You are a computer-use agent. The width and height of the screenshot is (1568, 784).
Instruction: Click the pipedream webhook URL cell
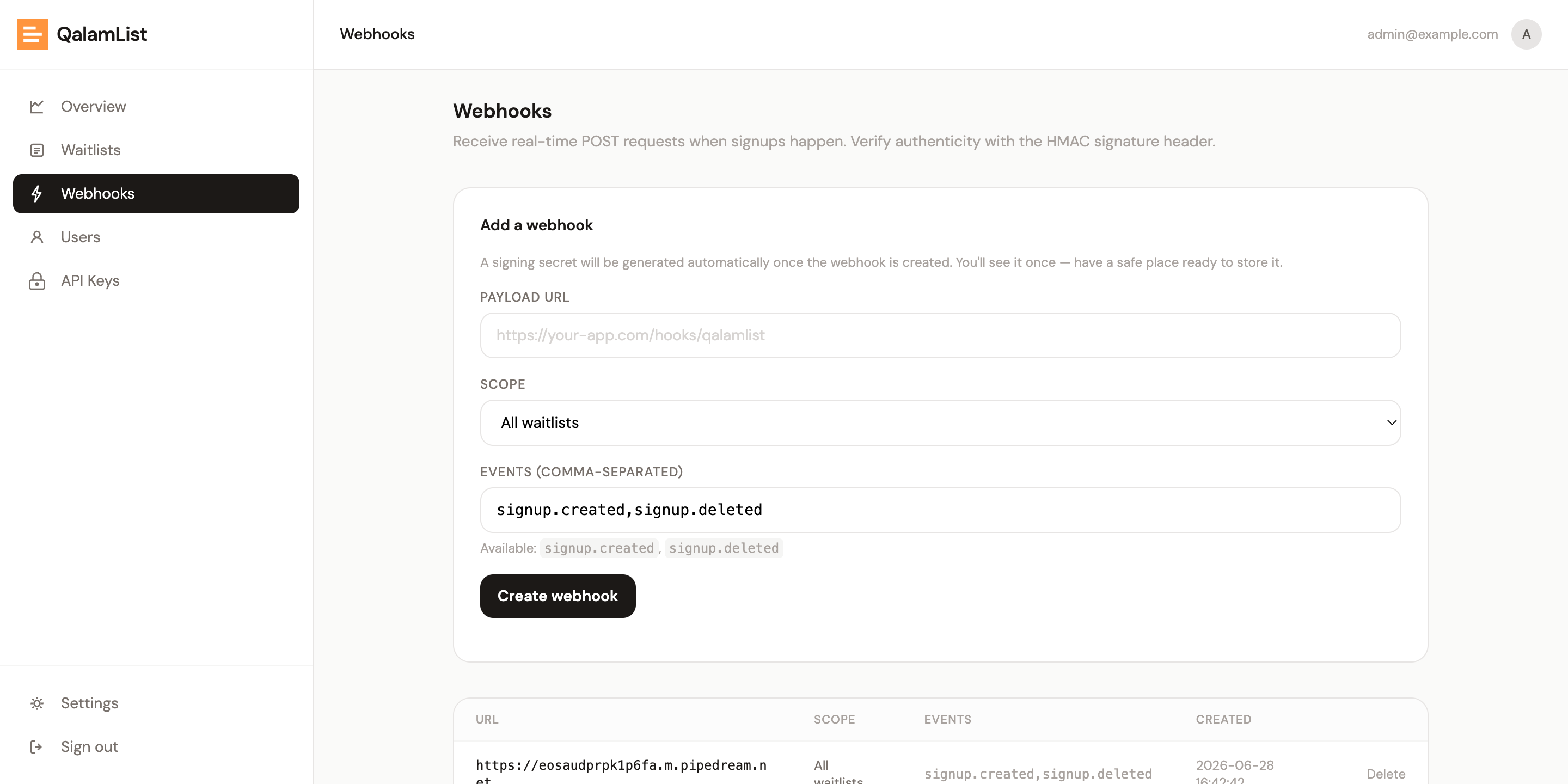[x=621, y=770]
